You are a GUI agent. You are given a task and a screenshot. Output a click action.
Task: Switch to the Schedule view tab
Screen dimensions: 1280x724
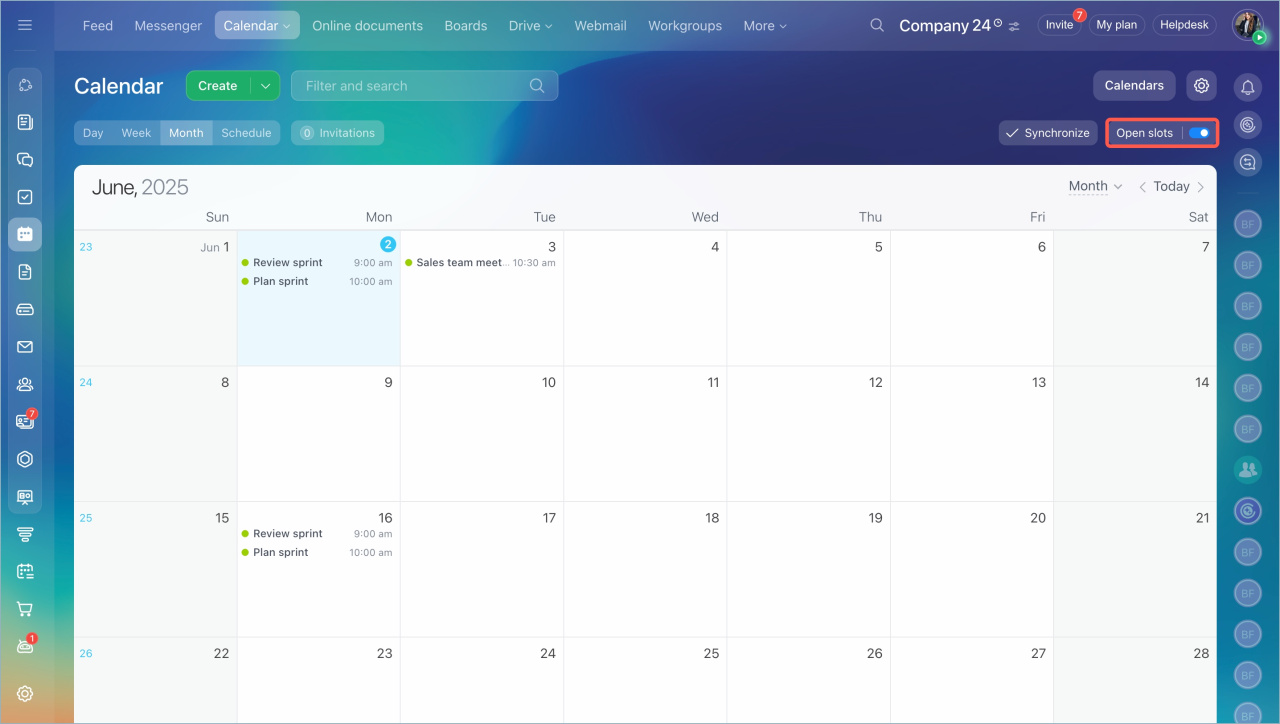(x=246, y=133)
